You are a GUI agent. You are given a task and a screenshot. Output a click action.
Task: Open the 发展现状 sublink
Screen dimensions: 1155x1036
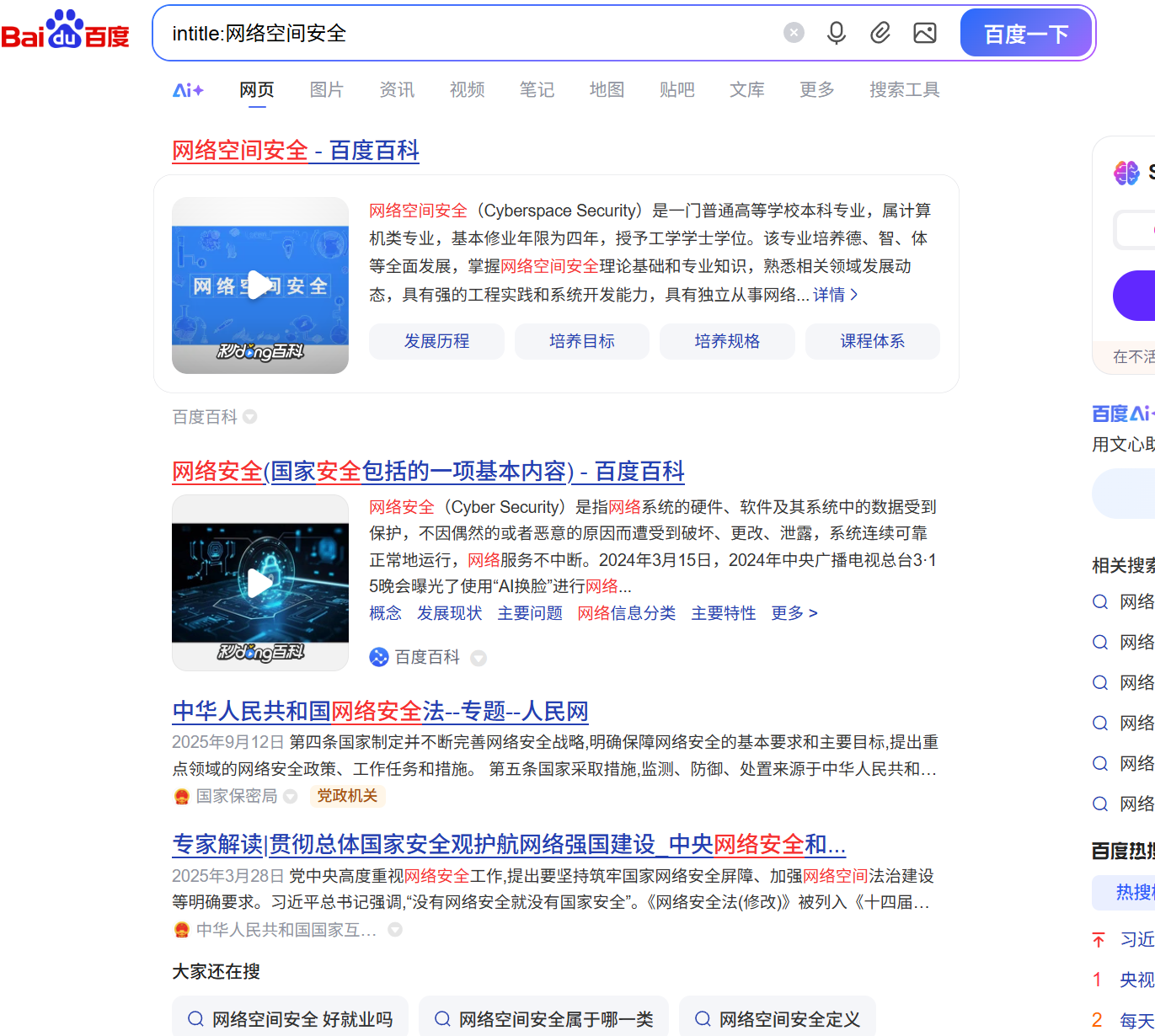pos(449,613)
